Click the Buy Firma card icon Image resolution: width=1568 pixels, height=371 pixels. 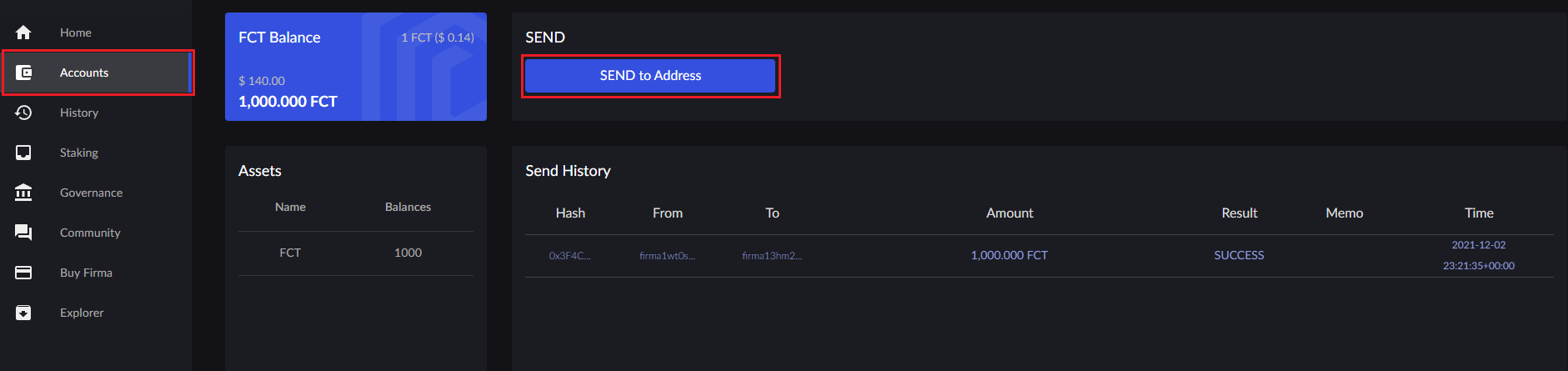tap(23, 273)
